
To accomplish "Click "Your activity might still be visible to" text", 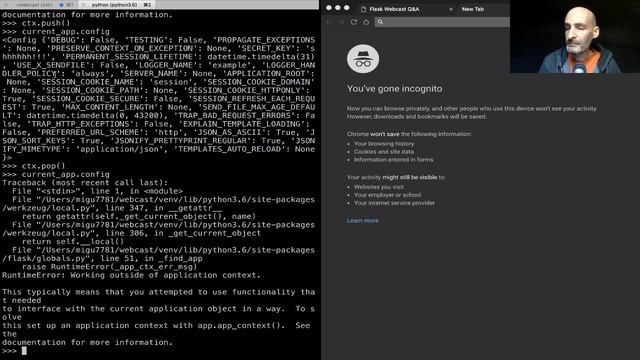I will point(396,177).
